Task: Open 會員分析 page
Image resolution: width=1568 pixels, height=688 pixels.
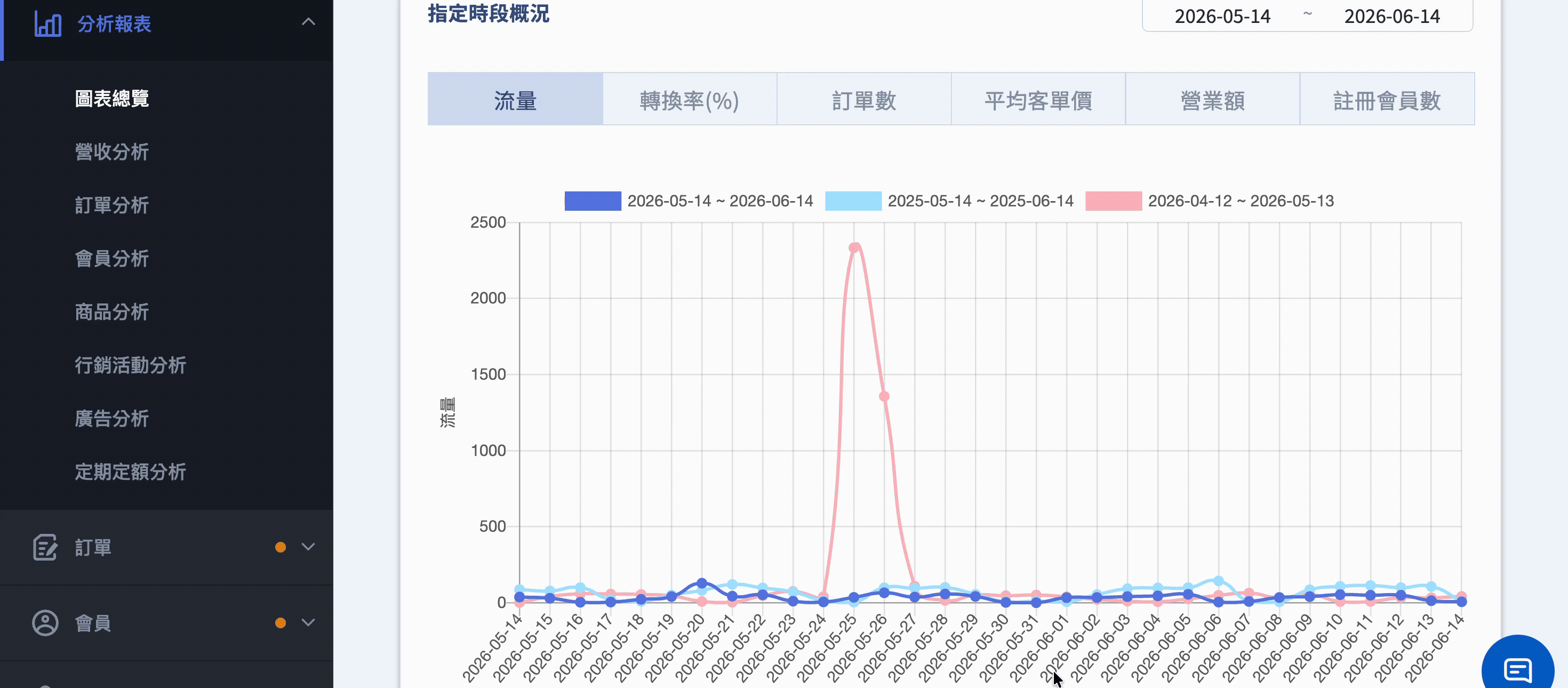Action: (112, 258)
